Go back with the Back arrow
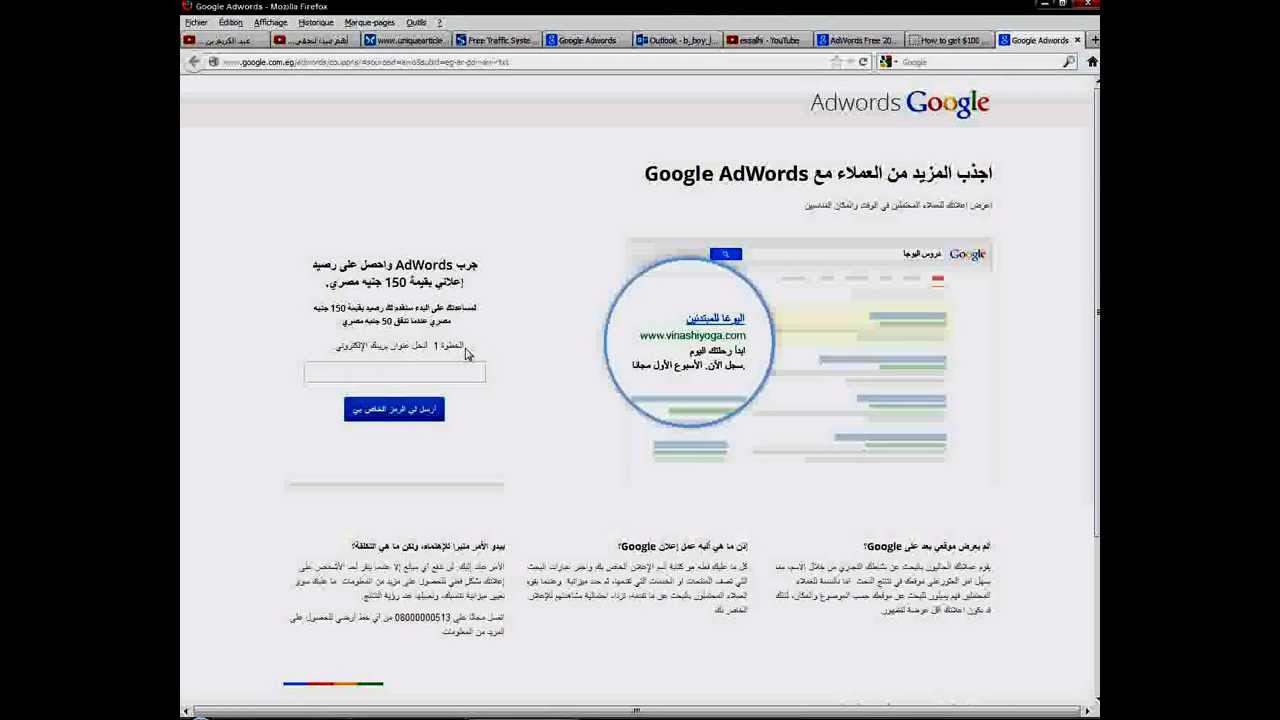 [x=194, y=62]
